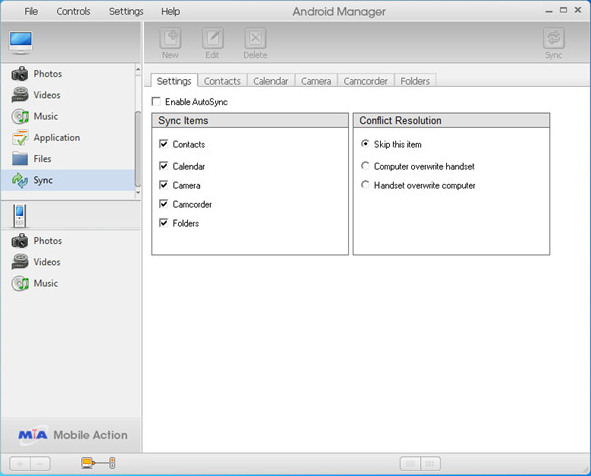
Task: Click the Edit toolbar icon
Action: point(213,38)
